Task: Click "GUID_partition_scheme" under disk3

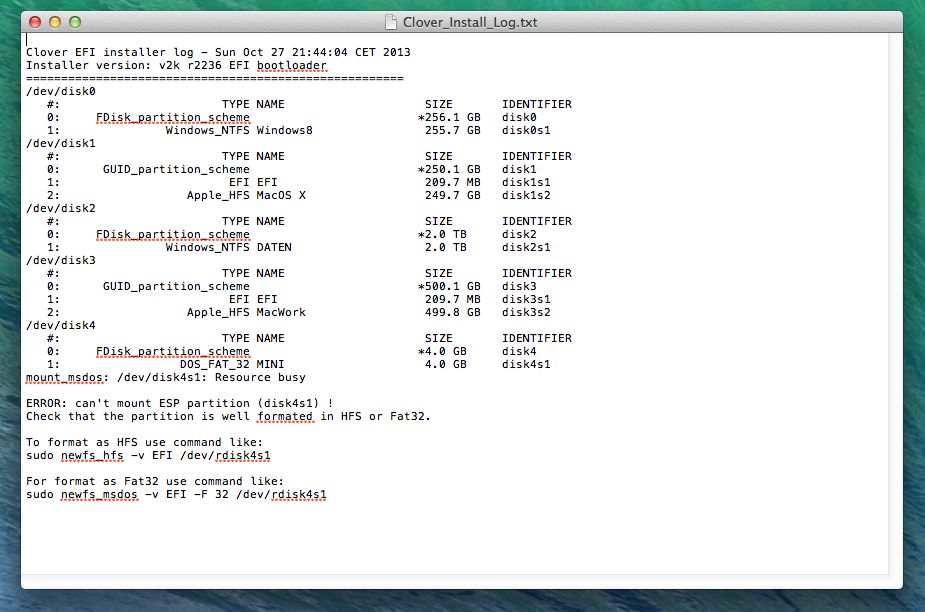Action: [176, 286]
